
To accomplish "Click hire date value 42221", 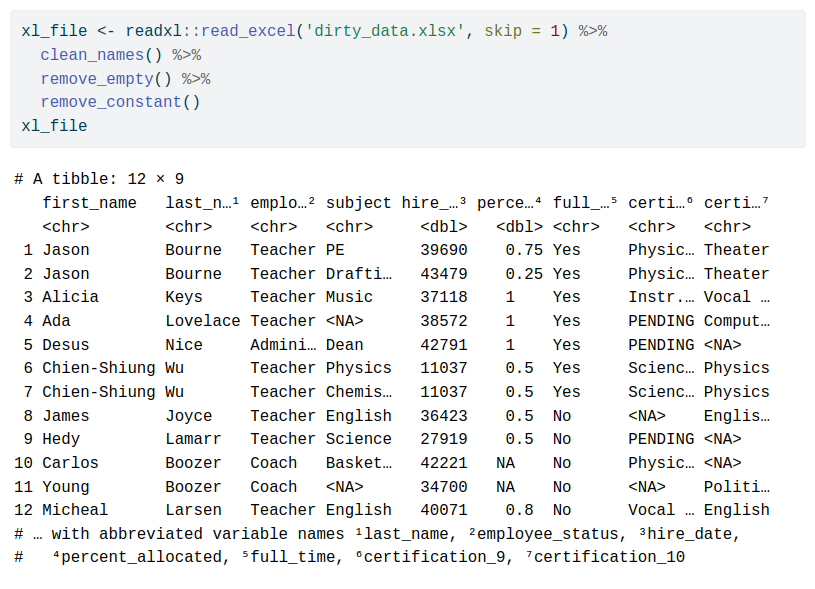I will tap(444, 463).
